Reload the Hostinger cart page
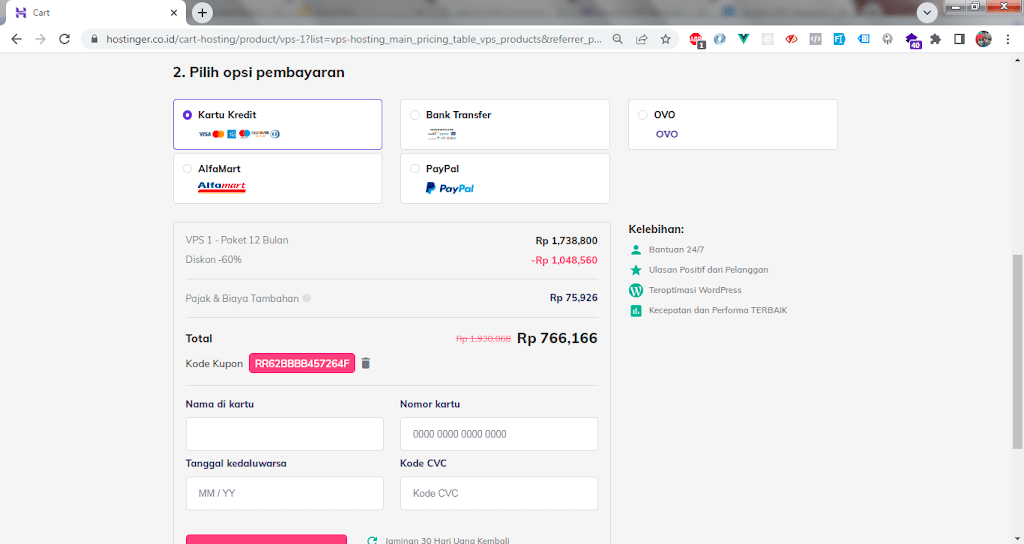This screenshot has width=1024, height=544. coord(64,39)
